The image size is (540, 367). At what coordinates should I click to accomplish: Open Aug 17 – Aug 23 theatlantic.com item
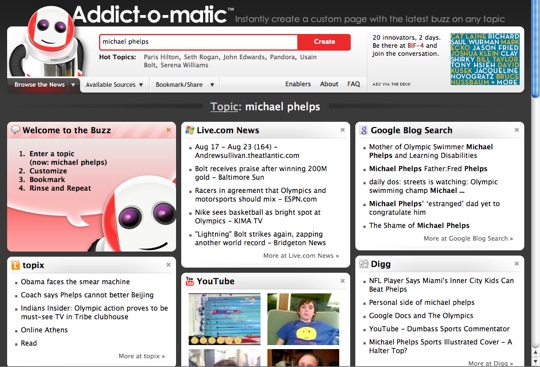coord(247,151)
